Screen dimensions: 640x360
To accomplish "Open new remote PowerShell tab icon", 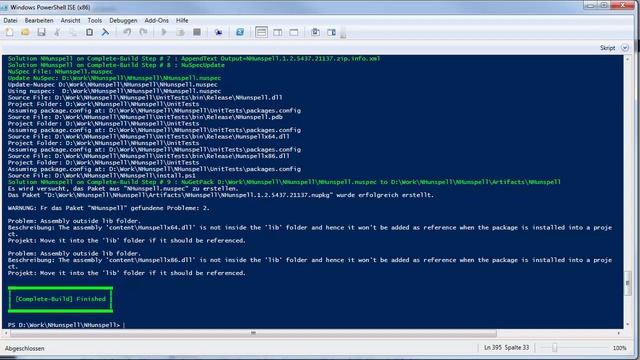I will [x=218, y=32].
